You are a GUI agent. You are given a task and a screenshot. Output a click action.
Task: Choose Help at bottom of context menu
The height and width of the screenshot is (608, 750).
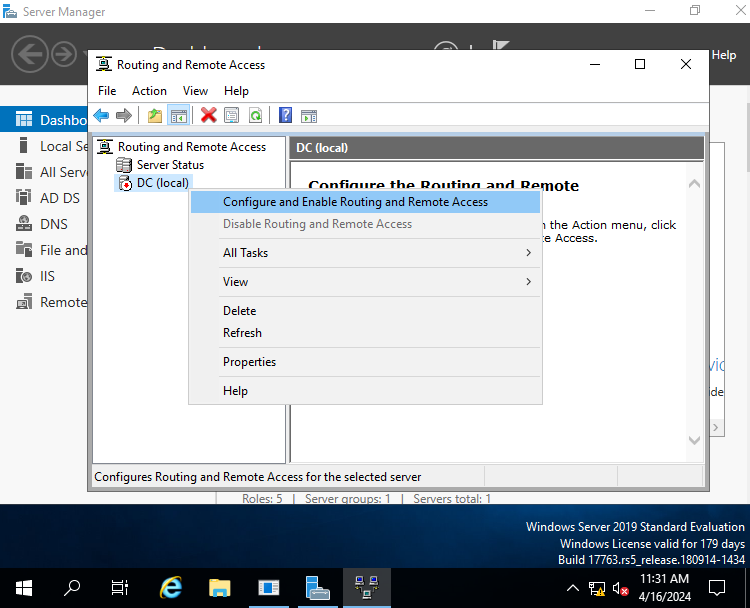(365, 391)
